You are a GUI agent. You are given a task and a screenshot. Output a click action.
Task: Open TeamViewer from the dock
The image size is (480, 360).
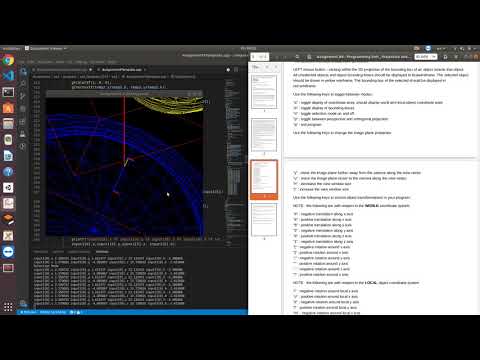click(x=8, y=251)
